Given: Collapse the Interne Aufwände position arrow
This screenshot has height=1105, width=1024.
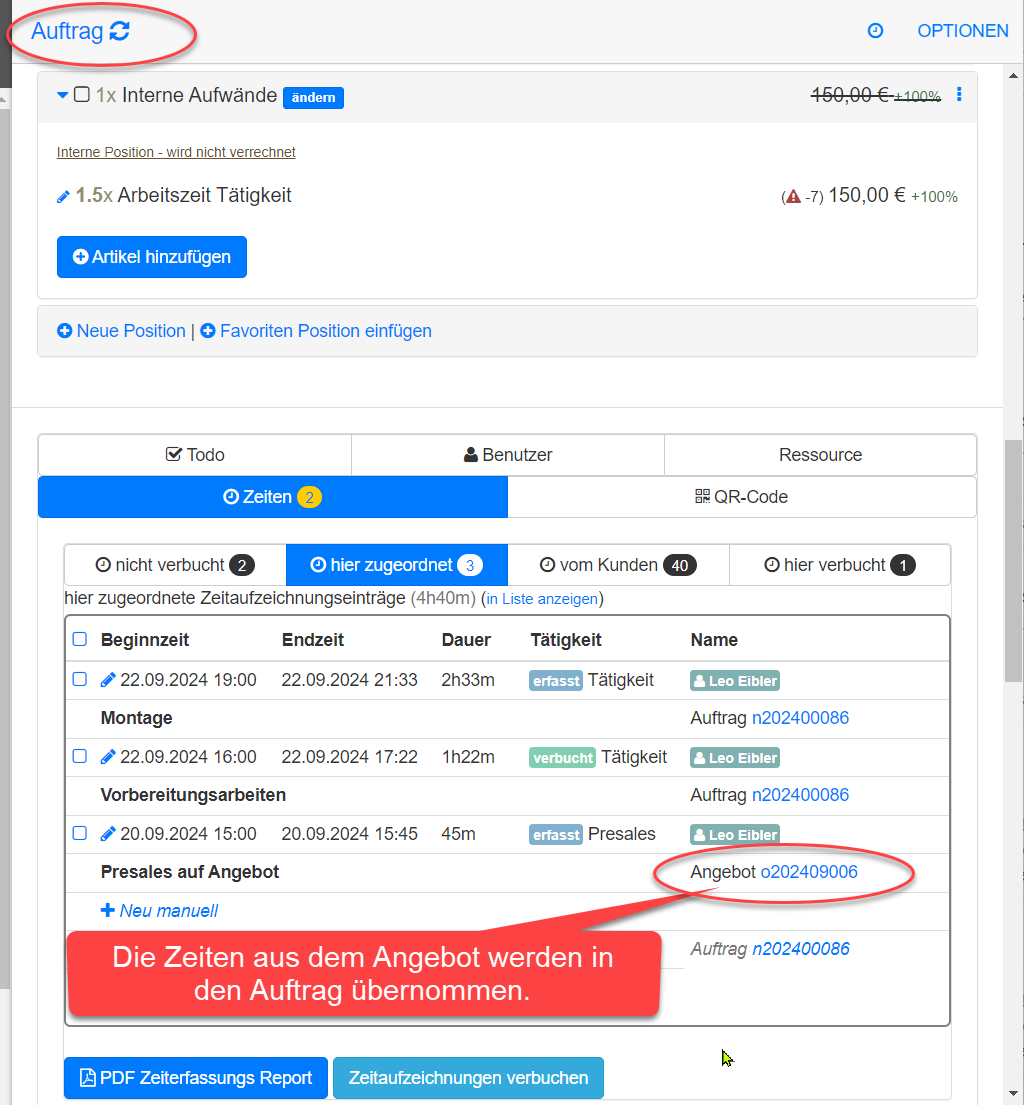Looking at the screenshot, I should 63,95.
